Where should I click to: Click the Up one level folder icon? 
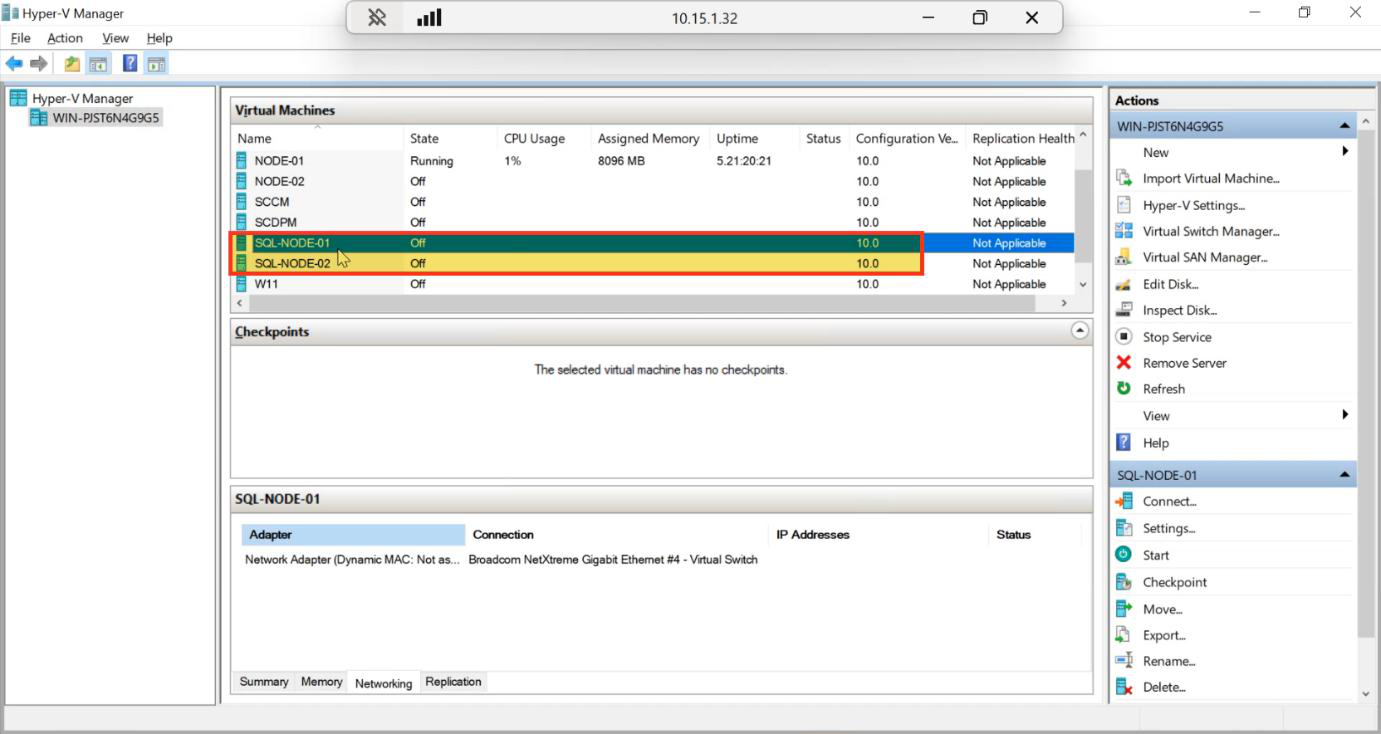coord(73,64)
